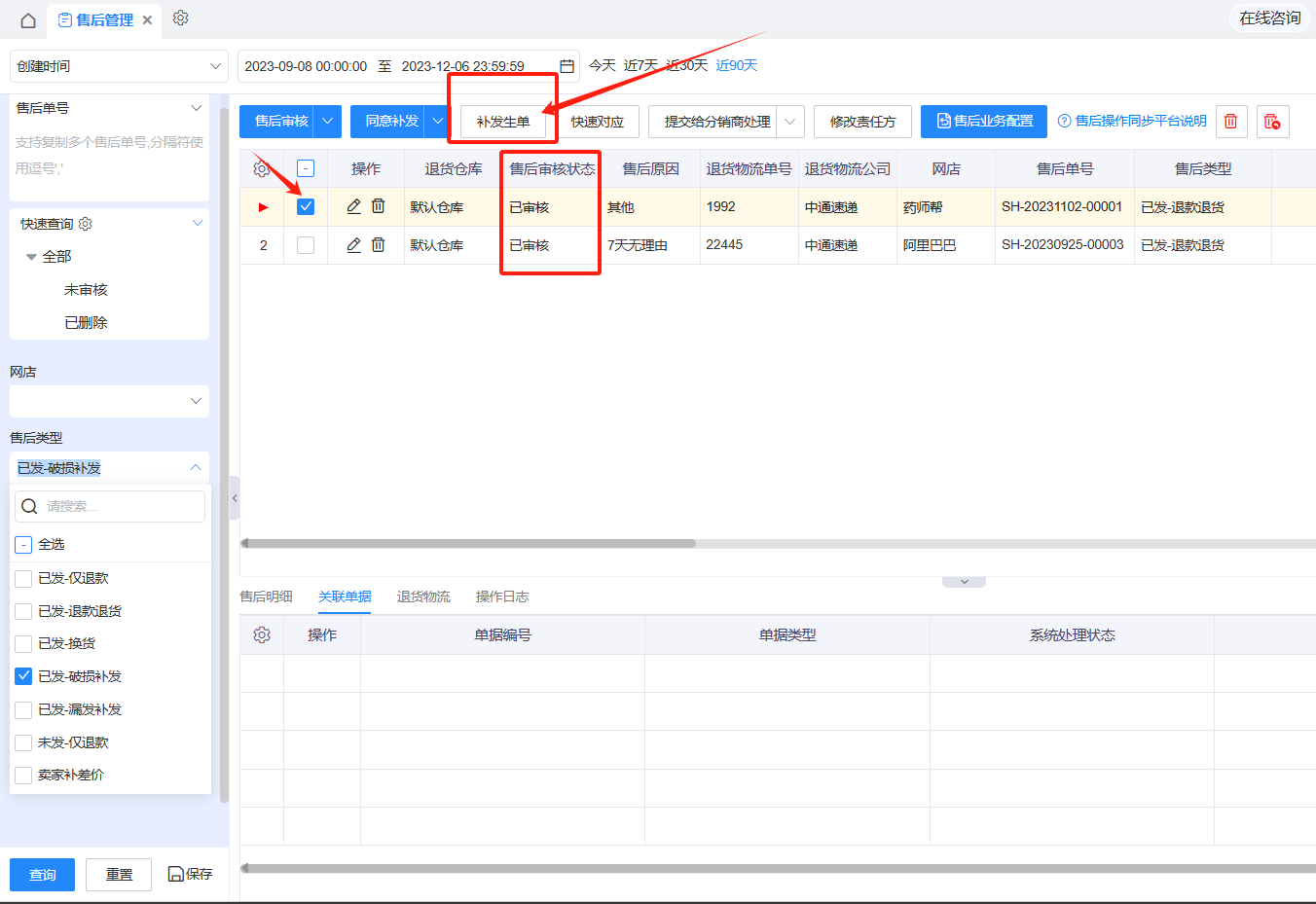Toggle the 全选 checkbox in dropdown list
Image resolution: width=1316 pixels, height=904 pixels.
coord(23,545)
